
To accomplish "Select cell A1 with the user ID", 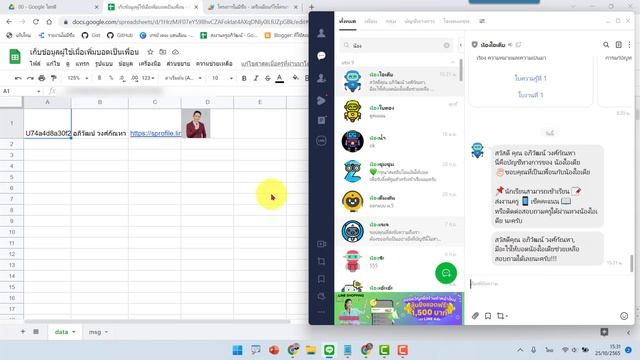I will (47, 123).
